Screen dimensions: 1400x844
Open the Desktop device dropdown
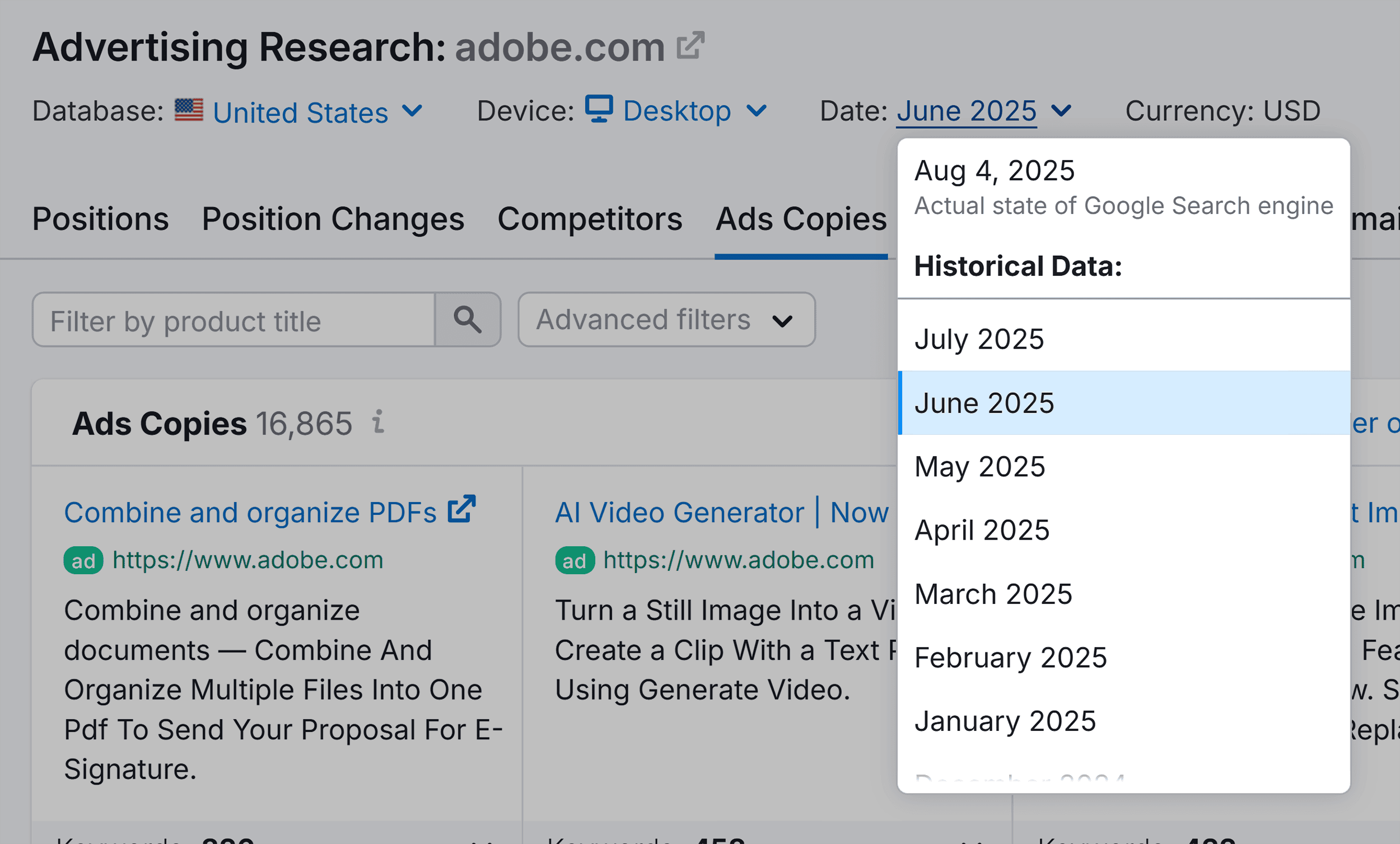[676, 111]
